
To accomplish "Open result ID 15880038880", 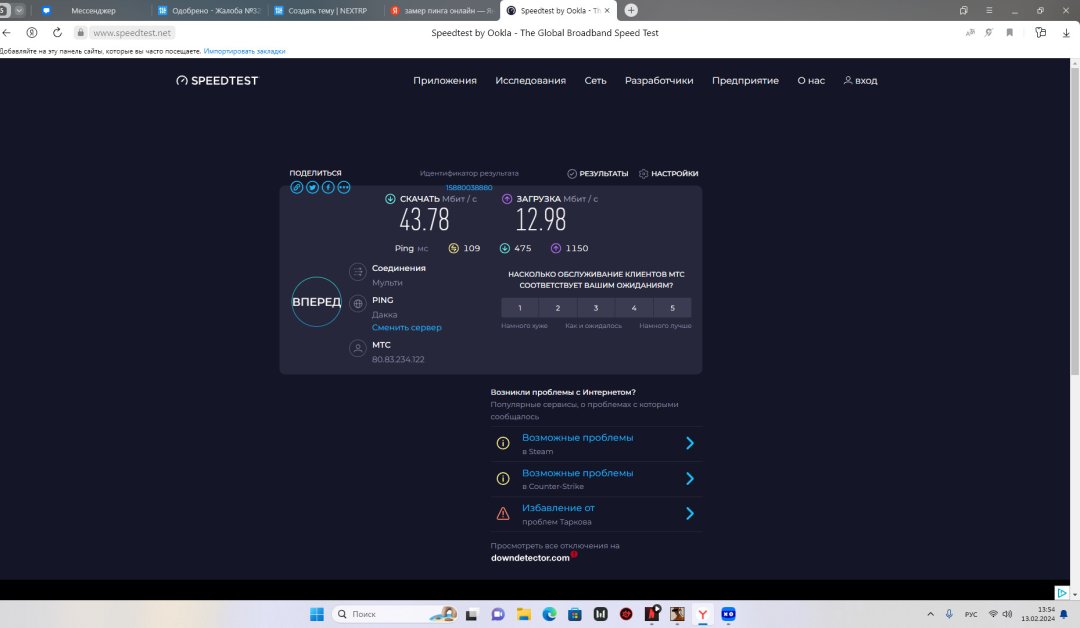I will (x=468, y=187).
